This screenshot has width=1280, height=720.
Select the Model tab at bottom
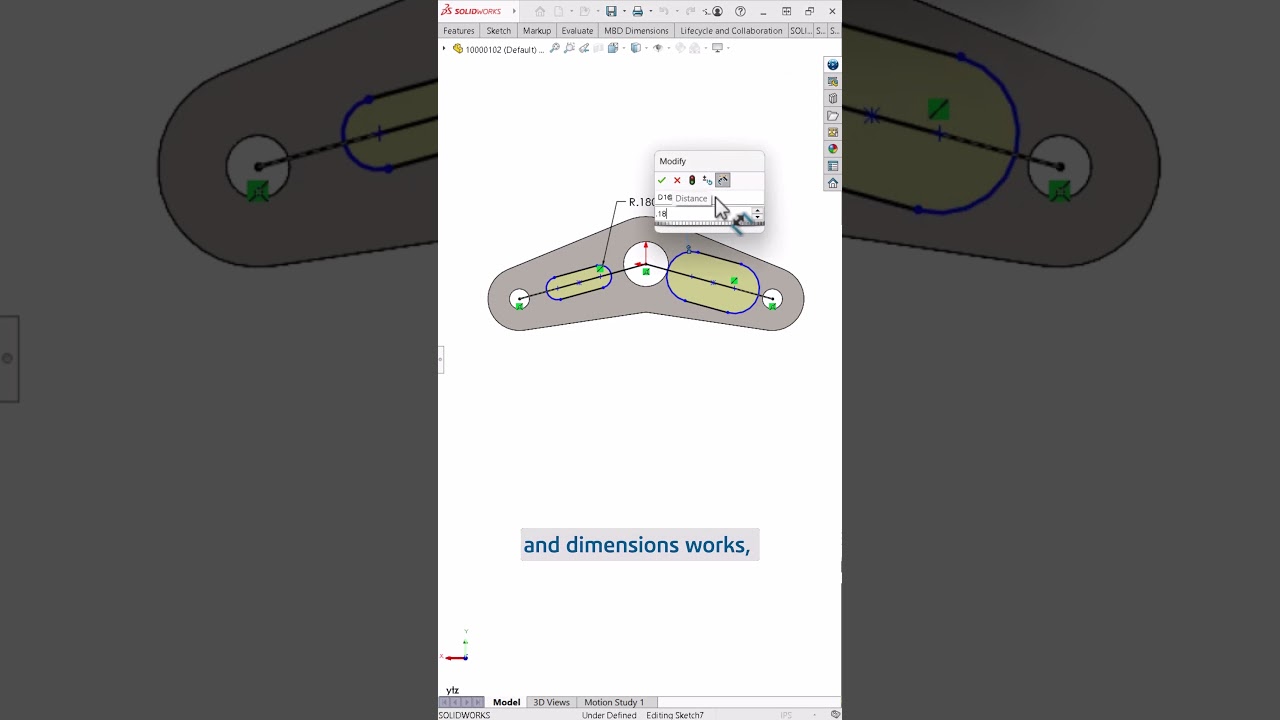coord(506,702)
